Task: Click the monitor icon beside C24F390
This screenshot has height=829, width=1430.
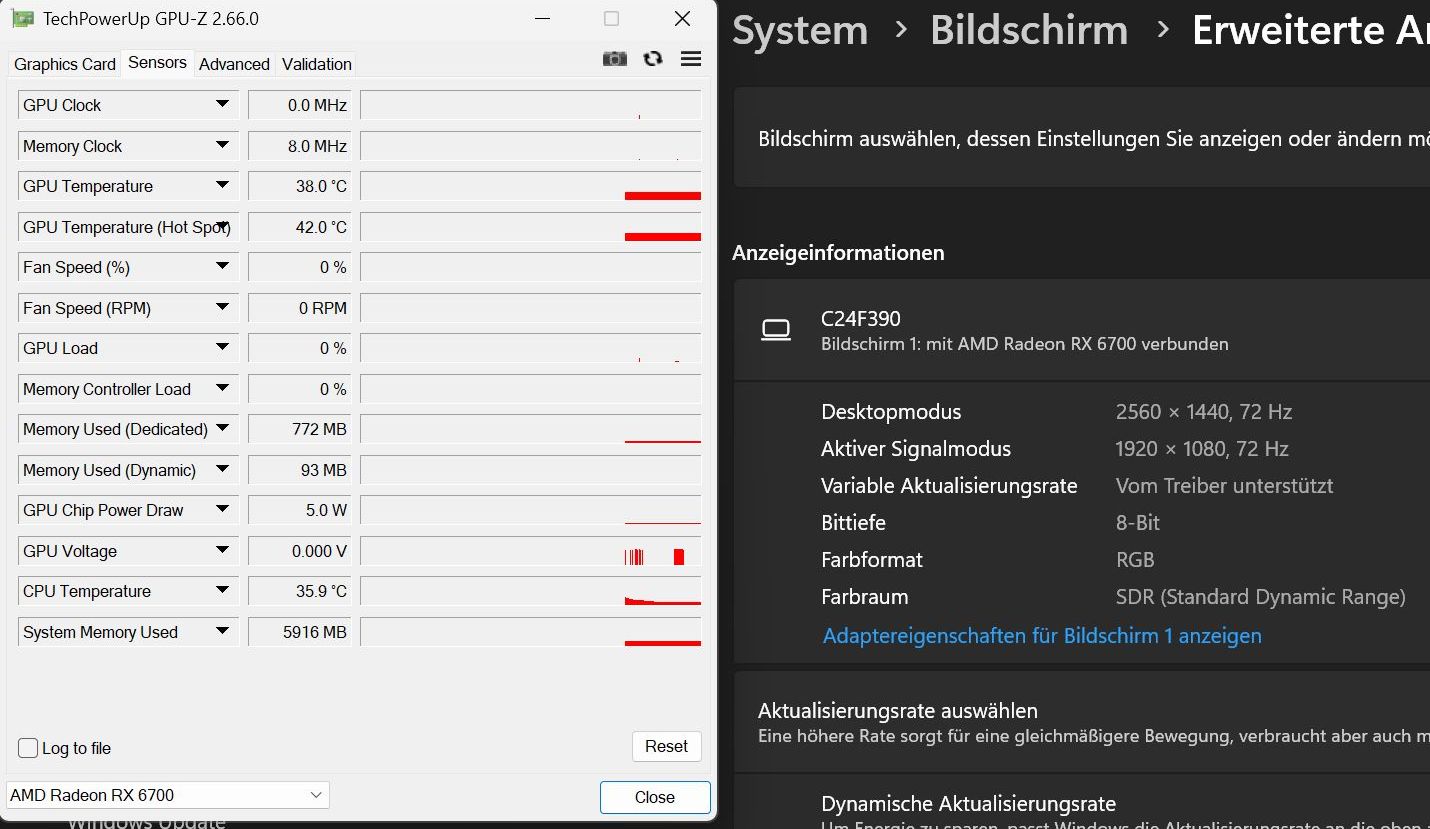Action: 776,330
